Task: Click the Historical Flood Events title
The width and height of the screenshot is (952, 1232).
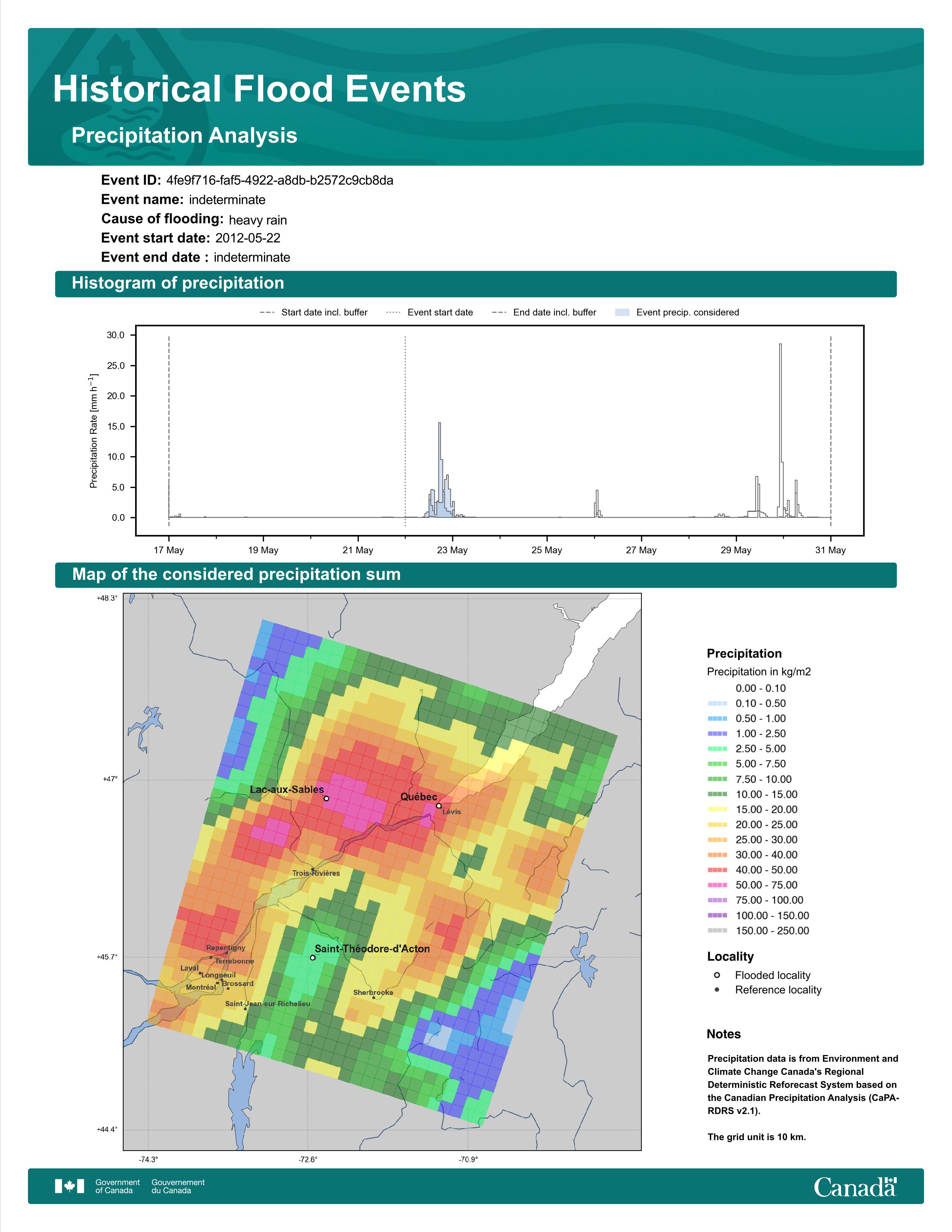Action: point(259,89)
